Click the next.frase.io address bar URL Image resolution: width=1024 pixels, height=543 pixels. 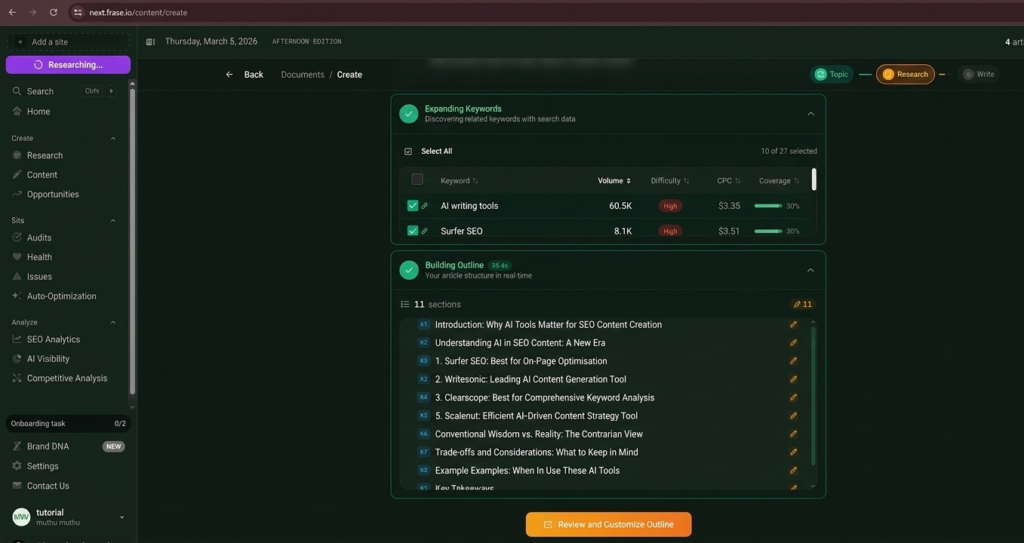pyautogui.click(x=138, y=12)
